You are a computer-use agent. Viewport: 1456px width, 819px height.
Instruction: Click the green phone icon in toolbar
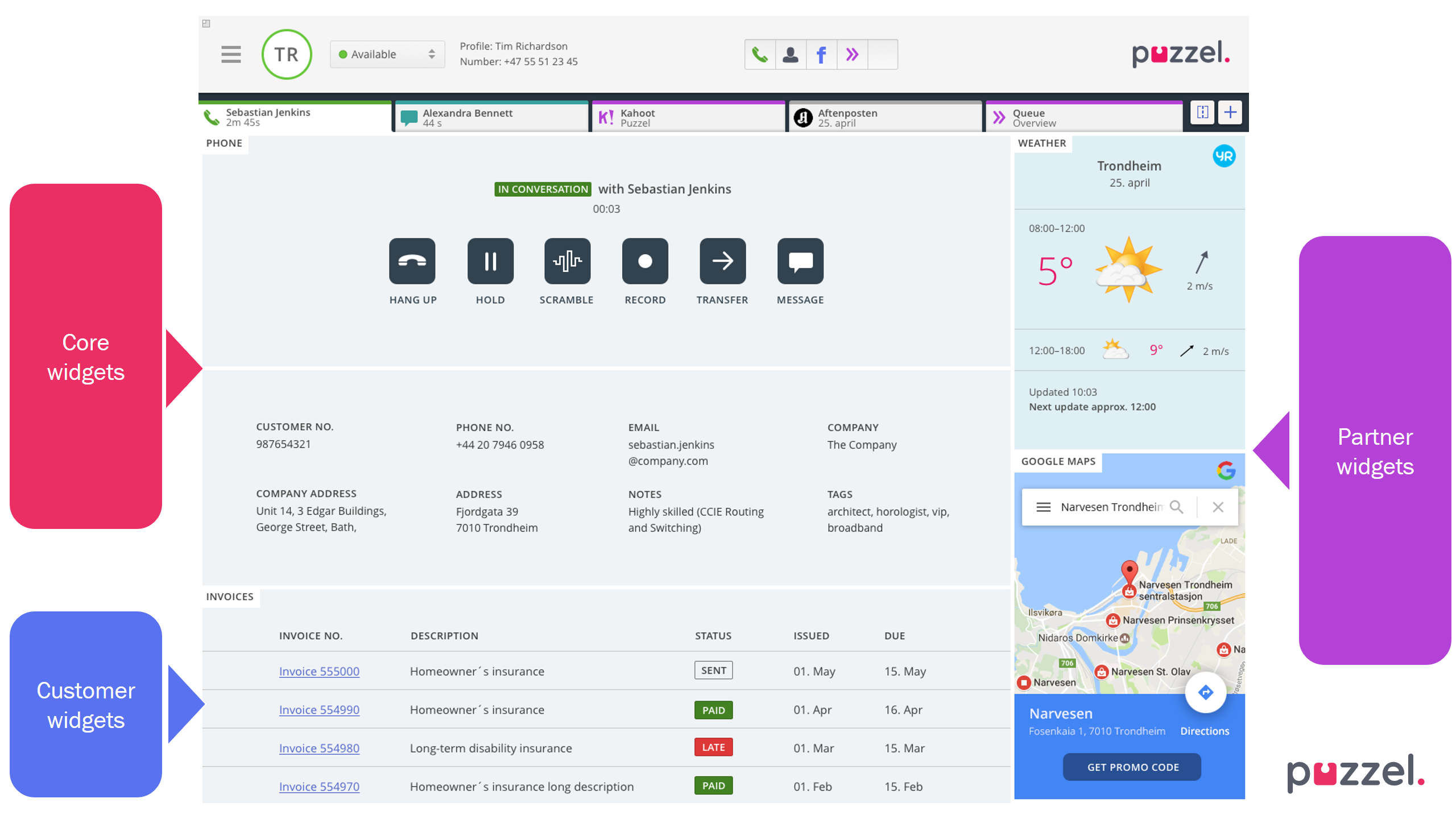[x=760, y=55]
